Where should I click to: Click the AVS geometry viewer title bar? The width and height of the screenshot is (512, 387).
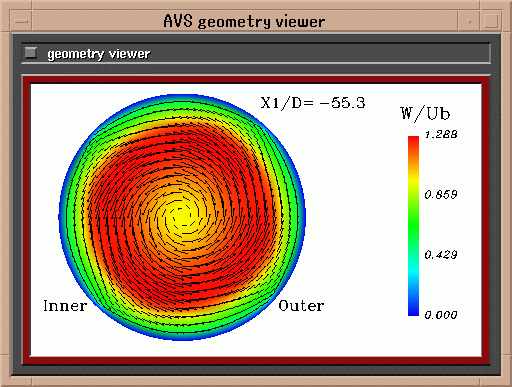click(x=244, y=21)
